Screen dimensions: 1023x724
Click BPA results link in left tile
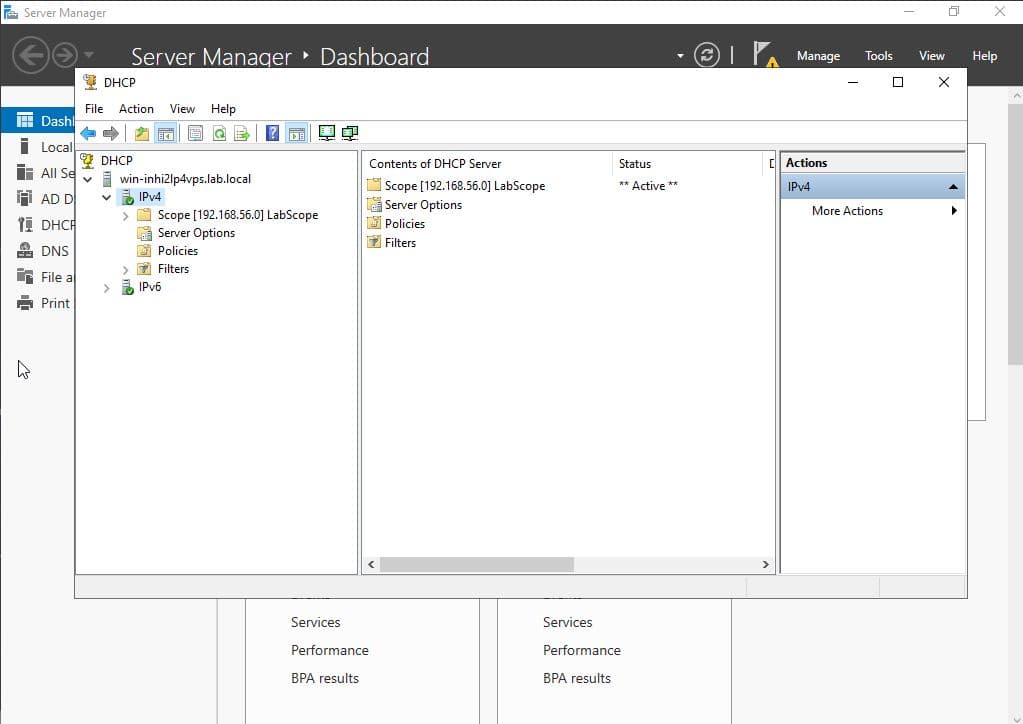point(324,678)
